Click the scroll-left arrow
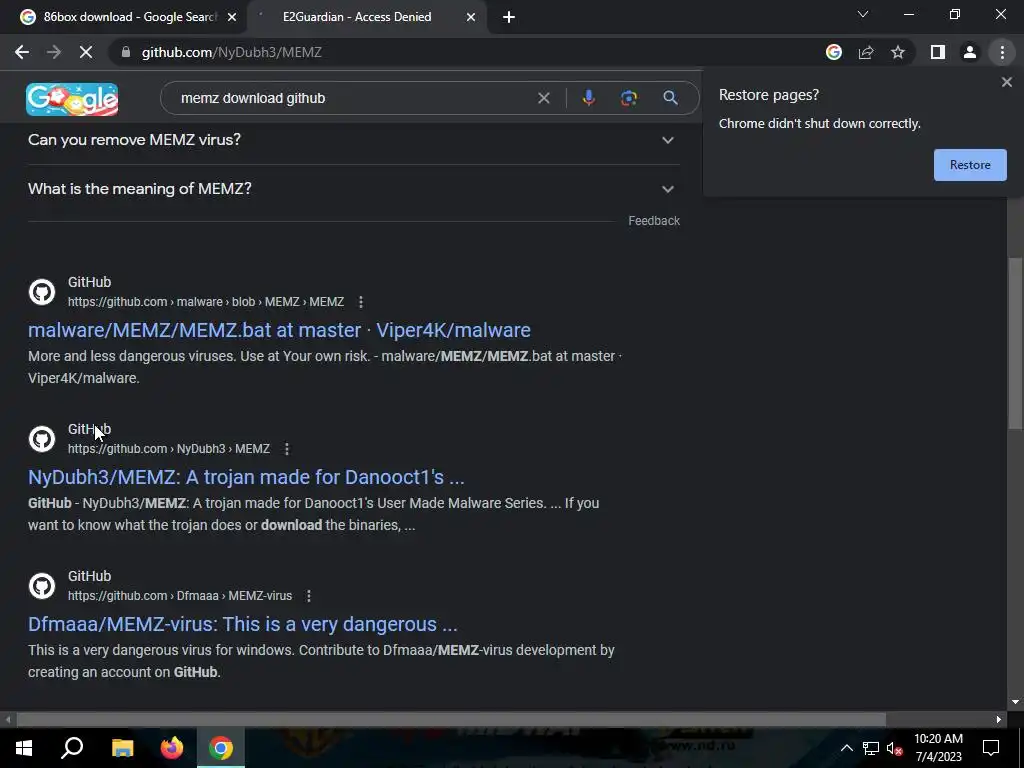Viewport: 1024px width, 768px height. pos(8,720)
